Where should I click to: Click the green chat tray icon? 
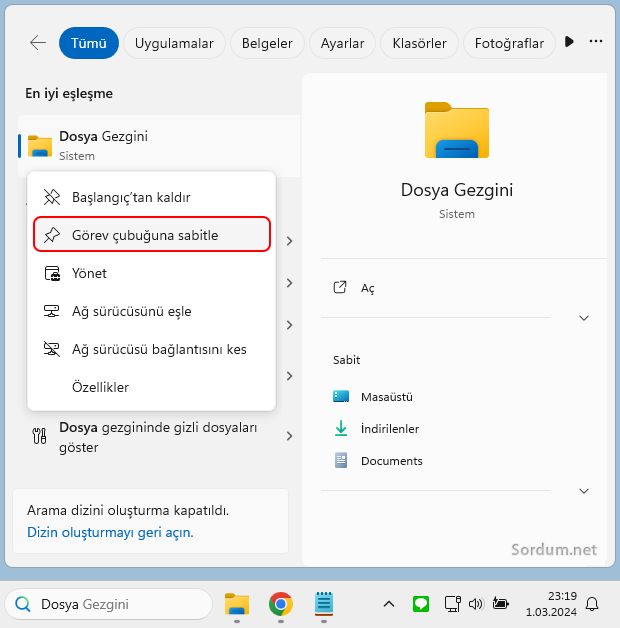421,604
